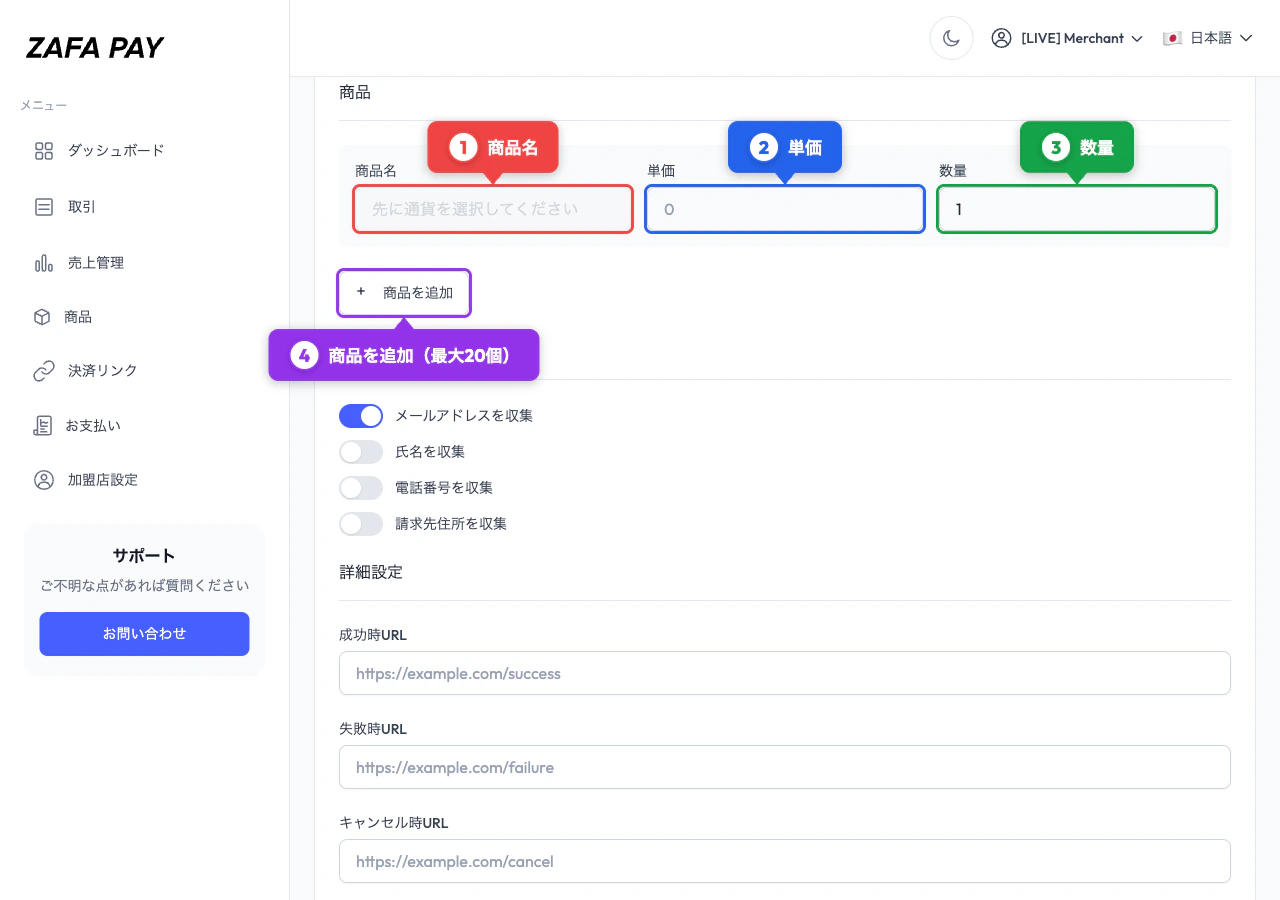
Task: Turn on 電話番号を収集
Action: pos(361,487)
